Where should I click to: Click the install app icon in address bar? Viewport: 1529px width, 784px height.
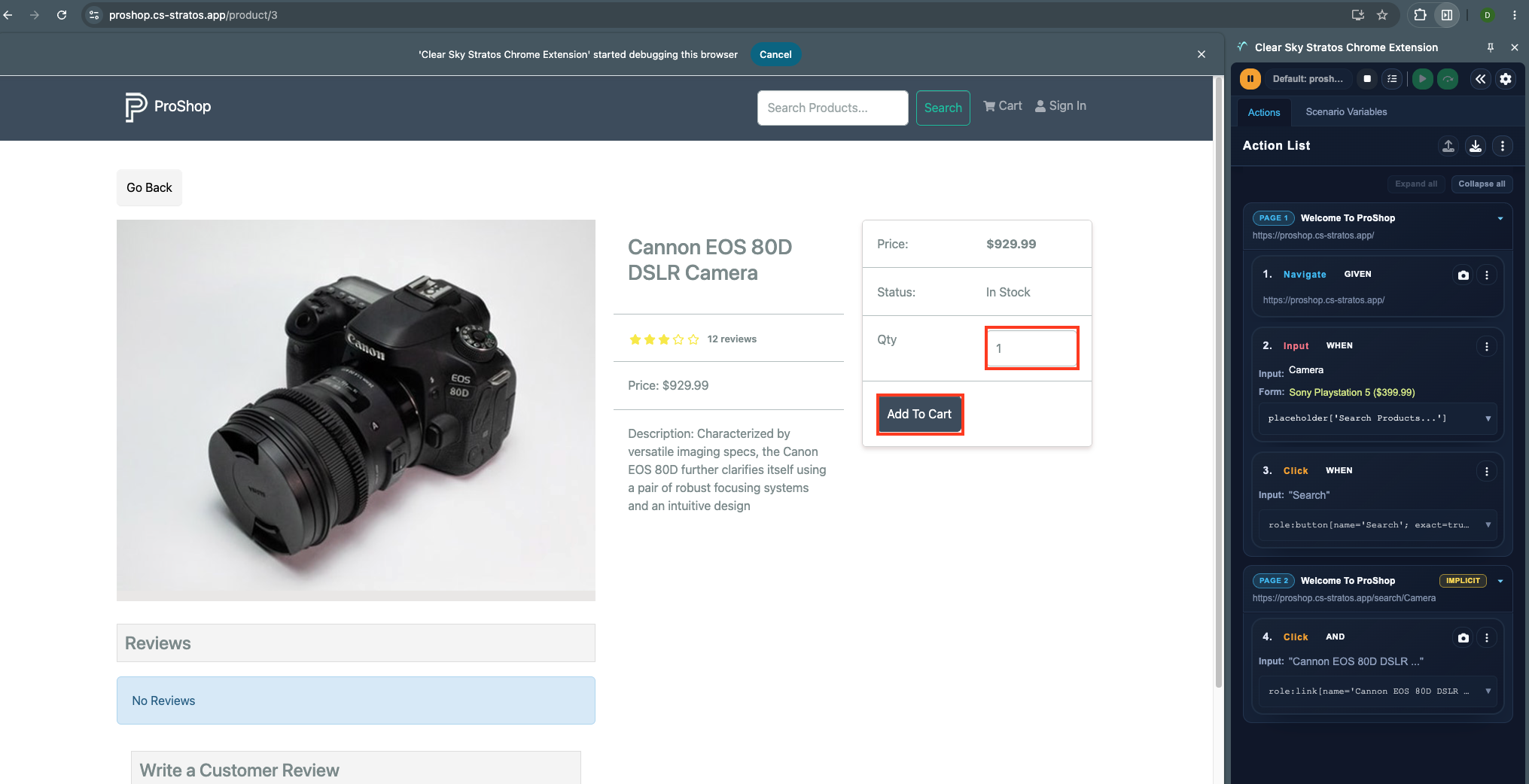[1358, 15]
